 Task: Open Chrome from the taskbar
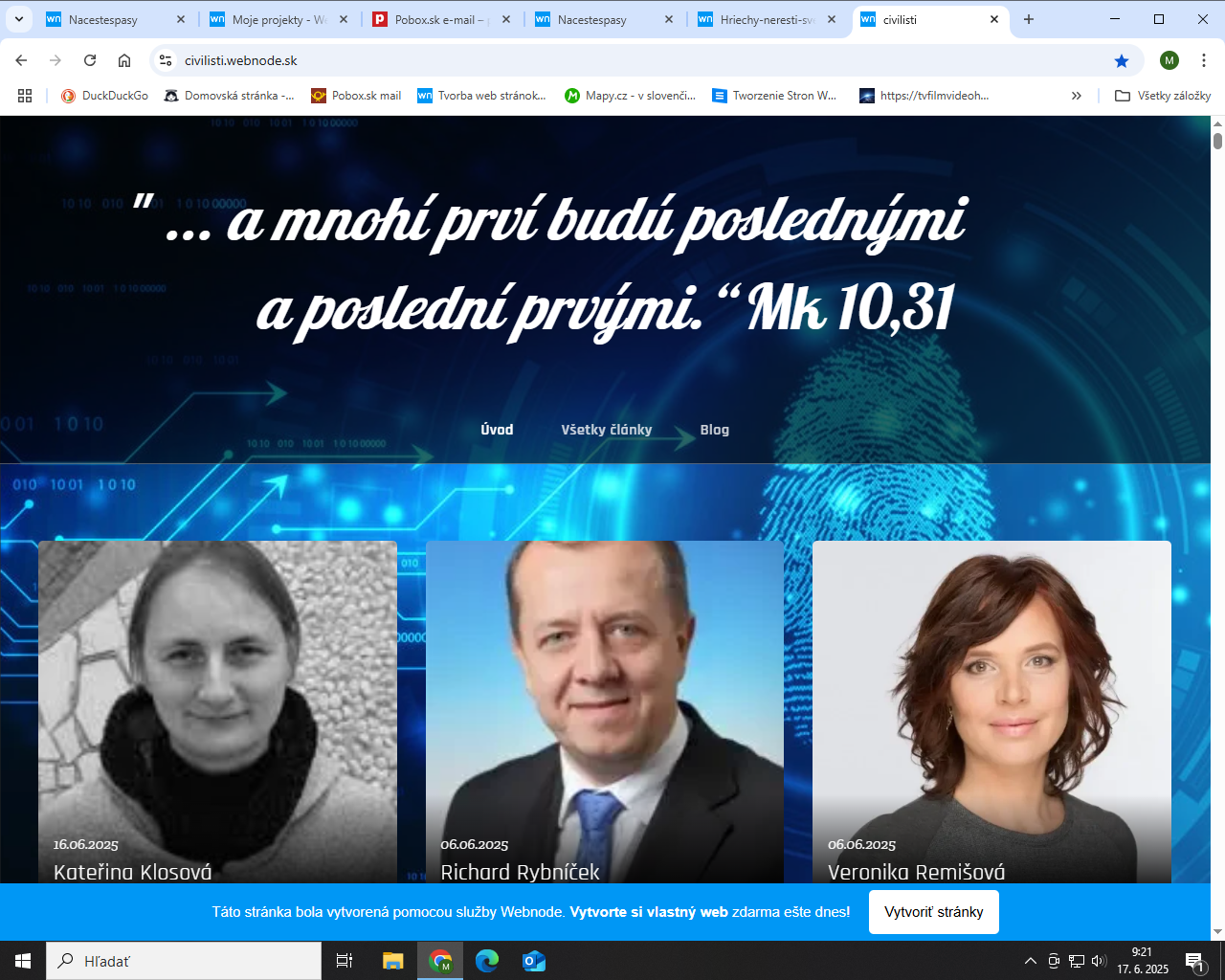click(x=440, y=961)
